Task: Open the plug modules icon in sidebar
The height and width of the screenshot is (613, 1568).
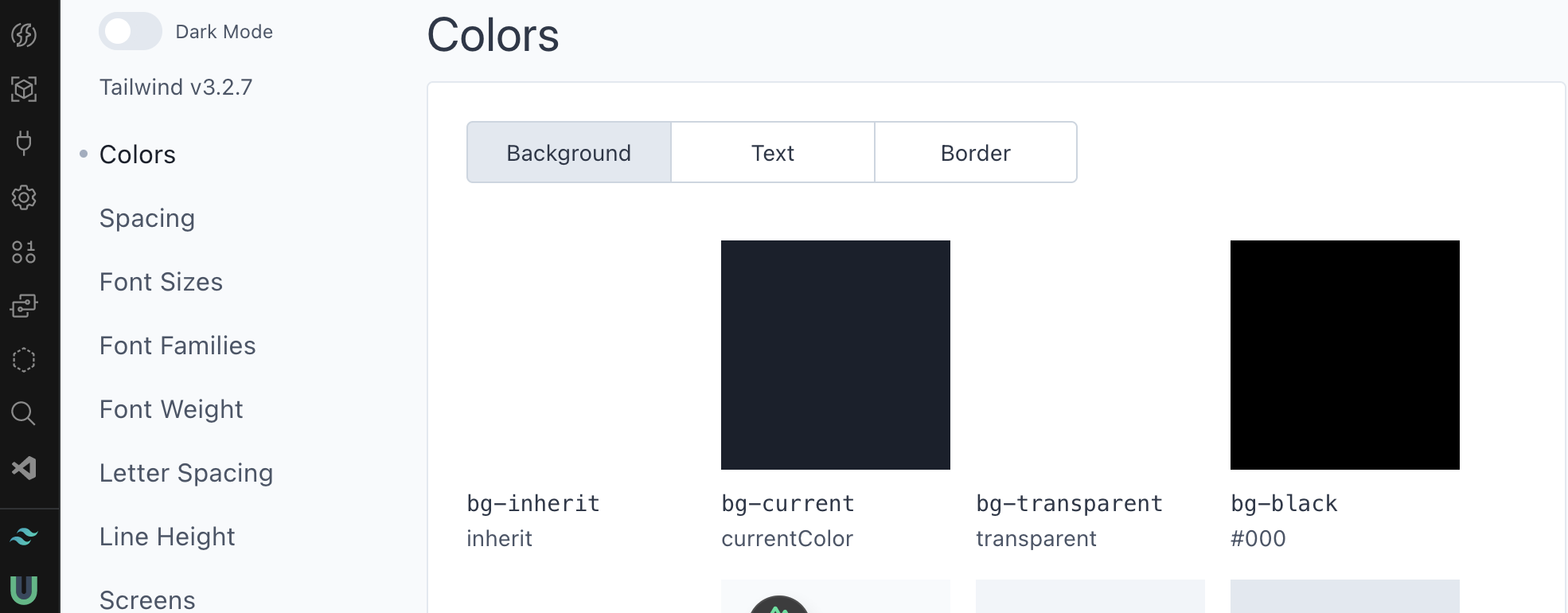Action: (24, 143)
